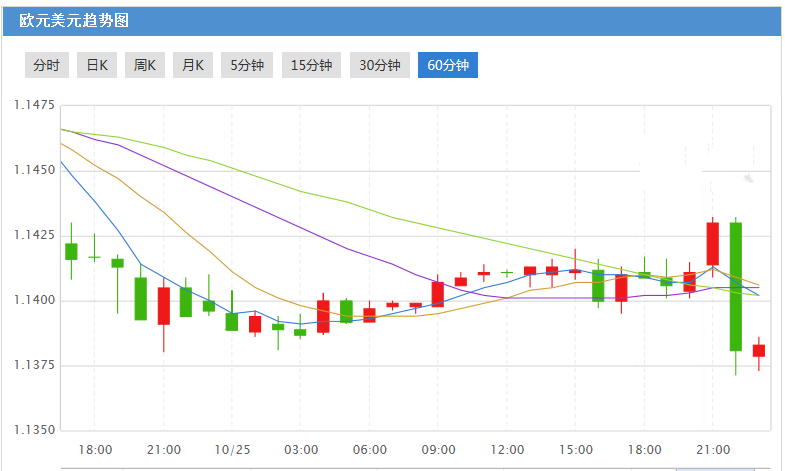This screenshot has height=471, width=785.
Task: Switch to the 5分钟 interval
Action: [246, 65]
